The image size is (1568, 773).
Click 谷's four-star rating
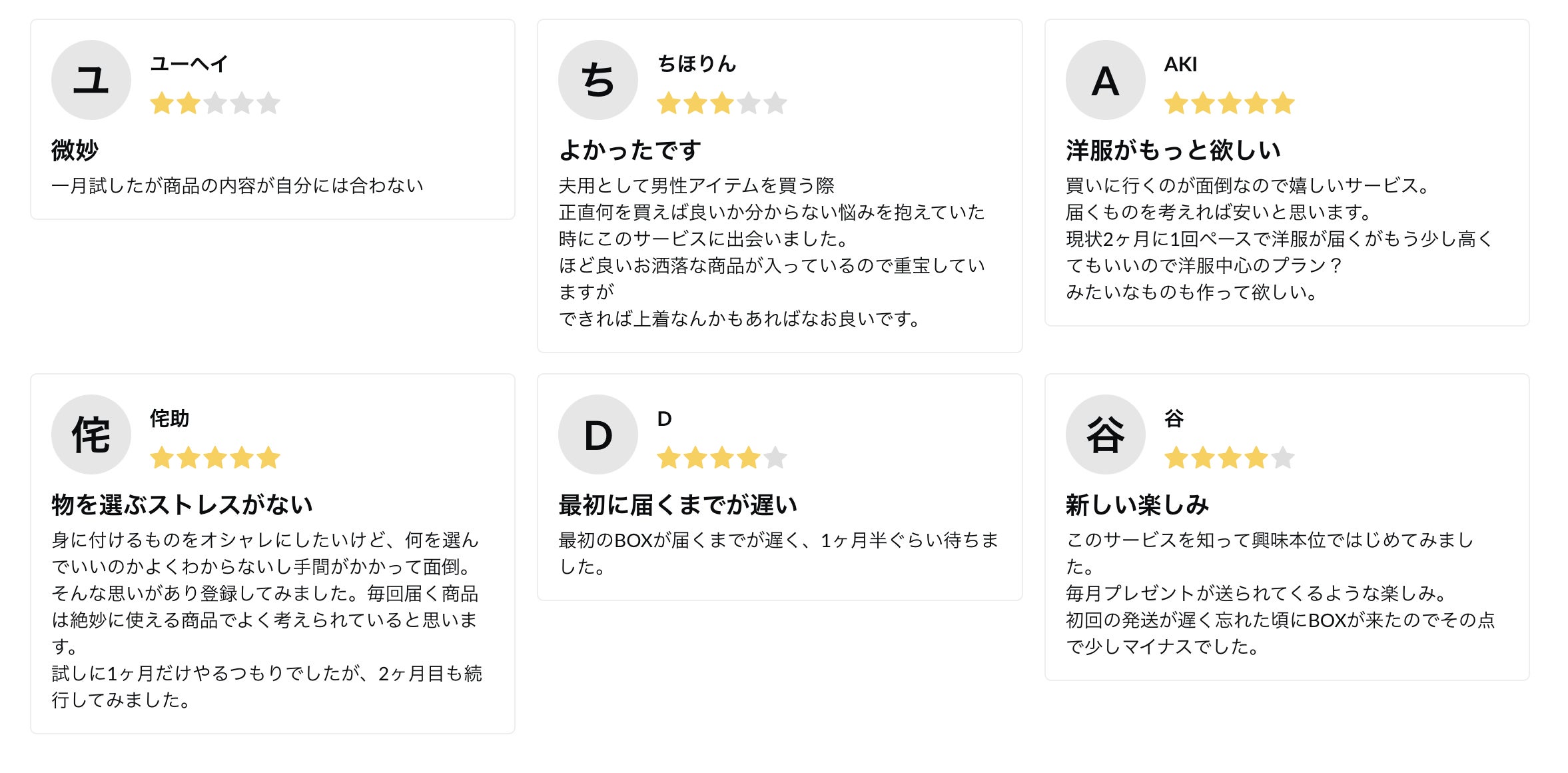pos(1229,458)
